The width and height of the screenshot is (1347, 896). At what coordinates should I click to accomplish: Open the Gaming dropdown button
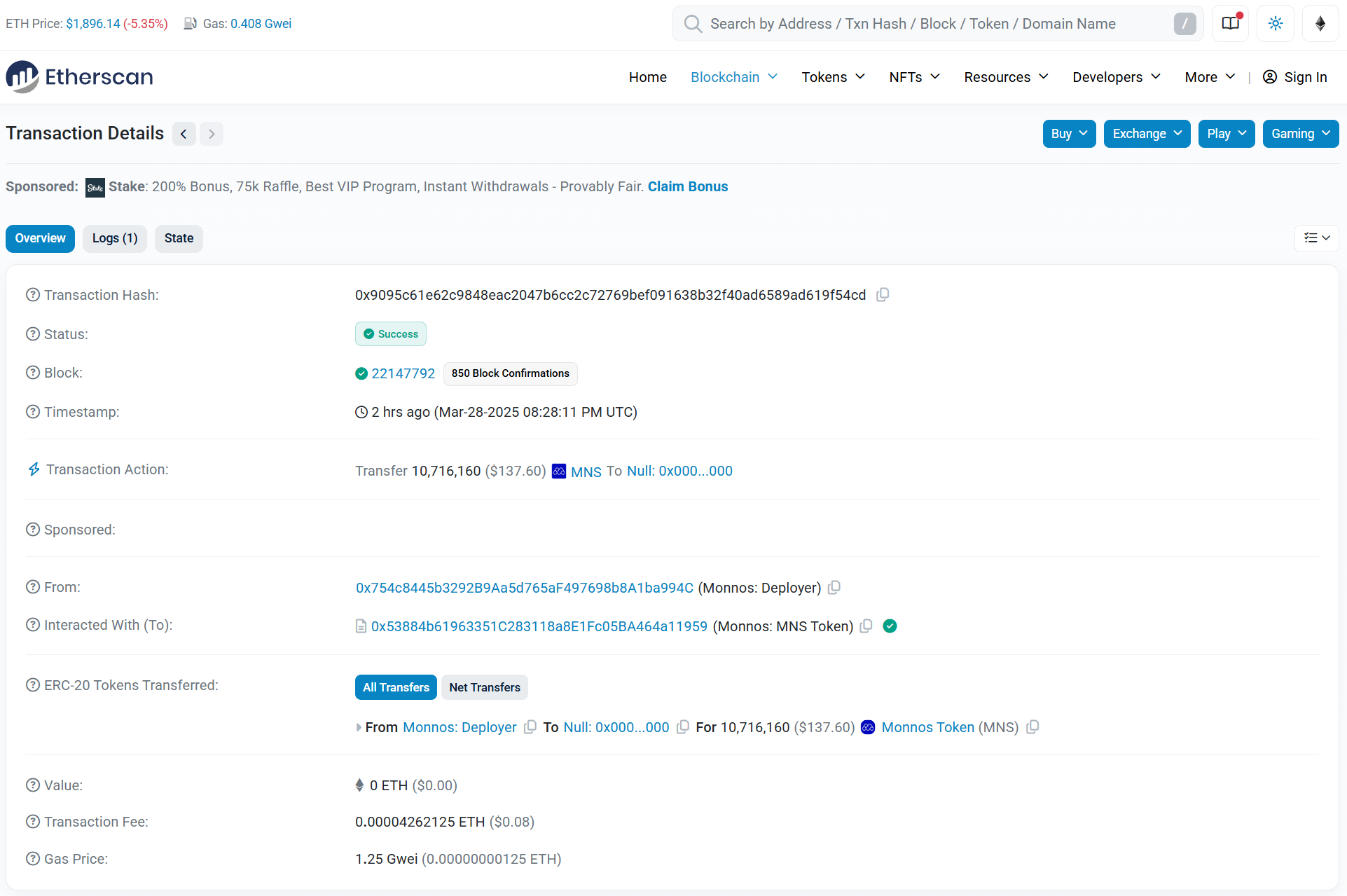[1301, 134]
